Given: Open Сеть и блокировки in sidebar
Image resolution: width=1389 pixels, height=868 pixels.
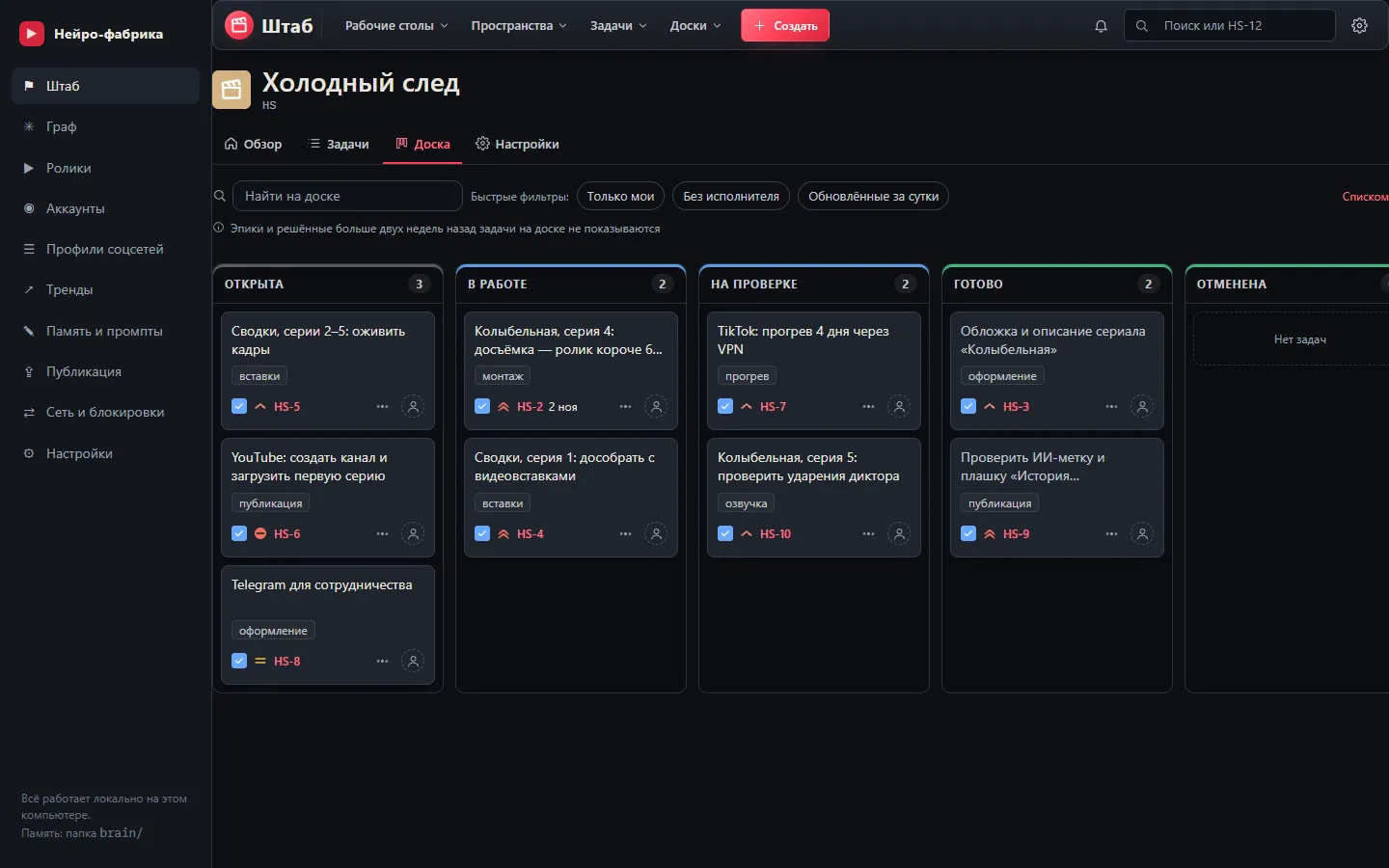Looking at the screenshot, I should pos(105,413).
